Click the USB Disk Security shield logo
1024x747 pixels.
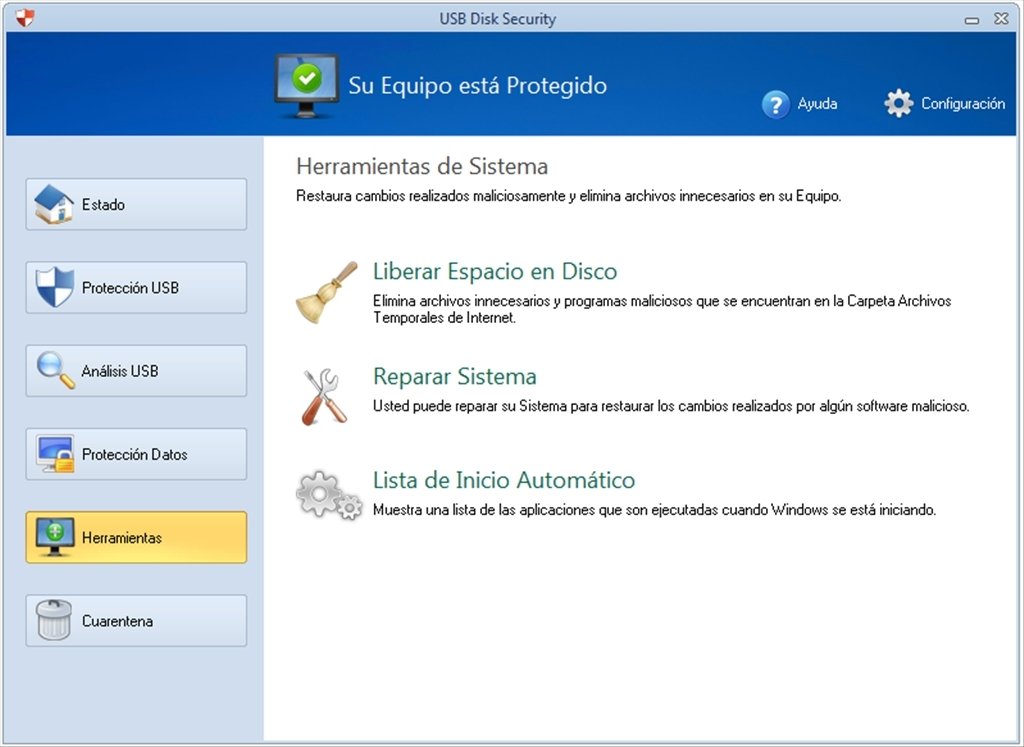pyautogui.click(x=25, y=18)
